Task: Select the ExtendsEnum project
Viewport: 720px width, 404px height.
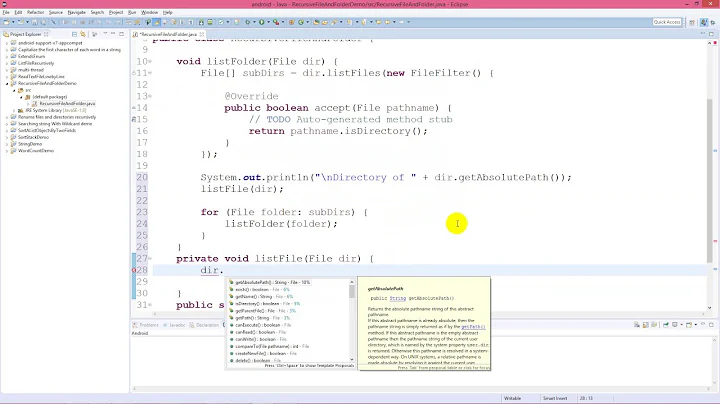Action: (31, 56)
